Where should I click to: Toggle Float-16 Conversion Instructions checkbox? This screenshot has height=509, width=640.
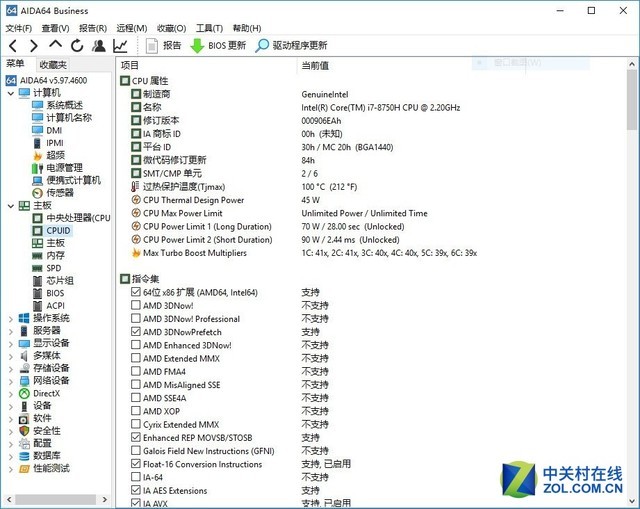(136, 464)
